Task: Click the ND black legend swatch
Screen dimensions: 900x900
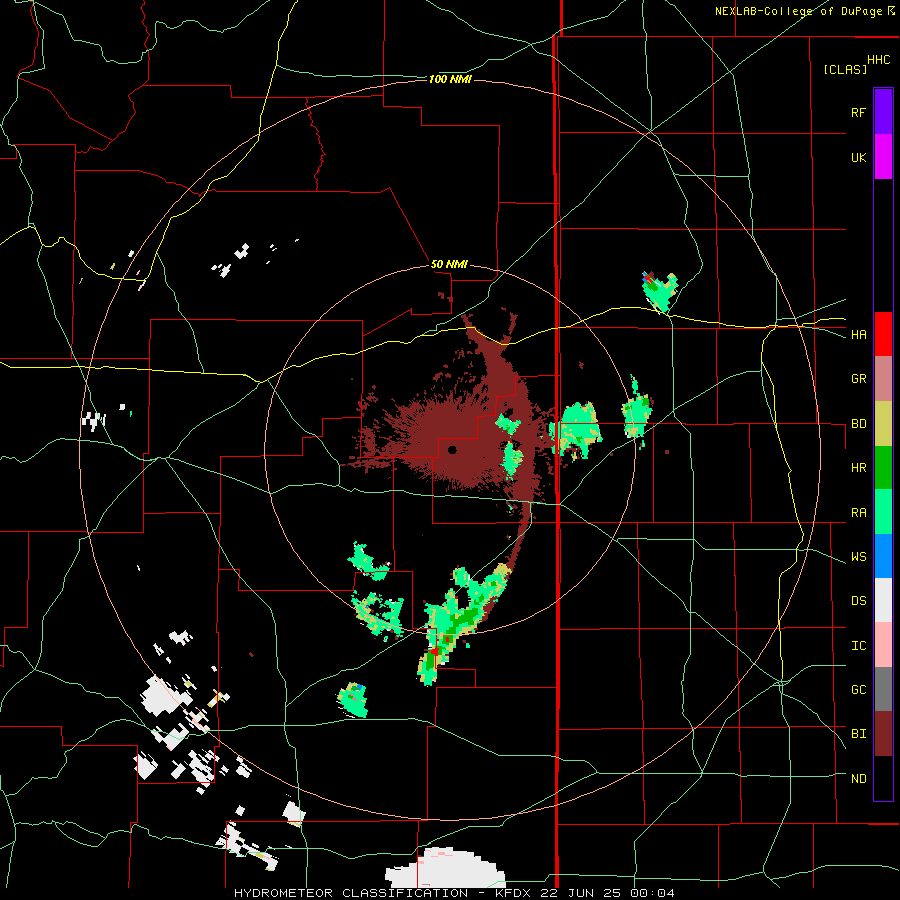Action: [883, 778]
